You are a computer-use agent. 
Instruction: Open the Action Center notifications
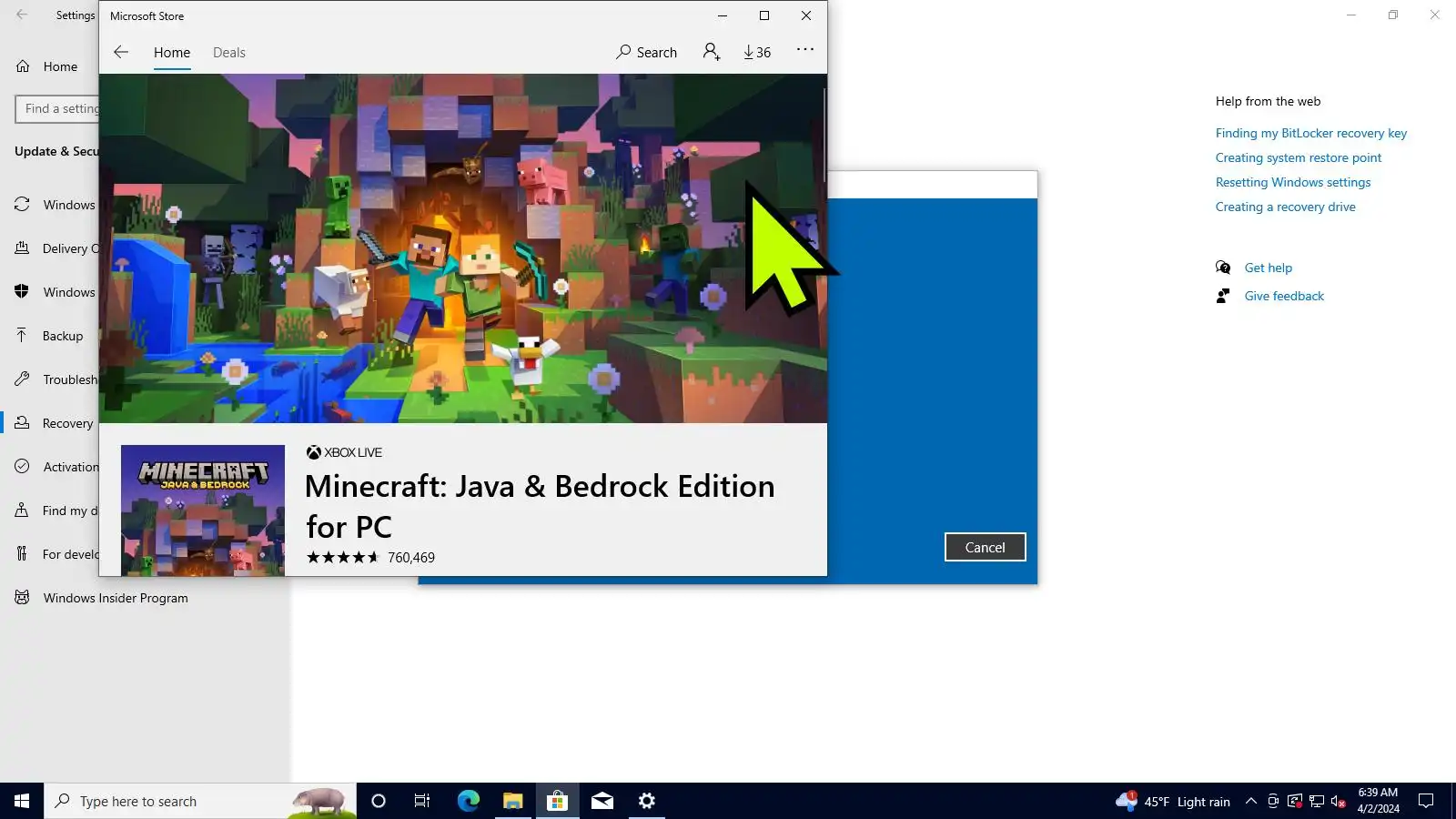tap(1426, 801)
